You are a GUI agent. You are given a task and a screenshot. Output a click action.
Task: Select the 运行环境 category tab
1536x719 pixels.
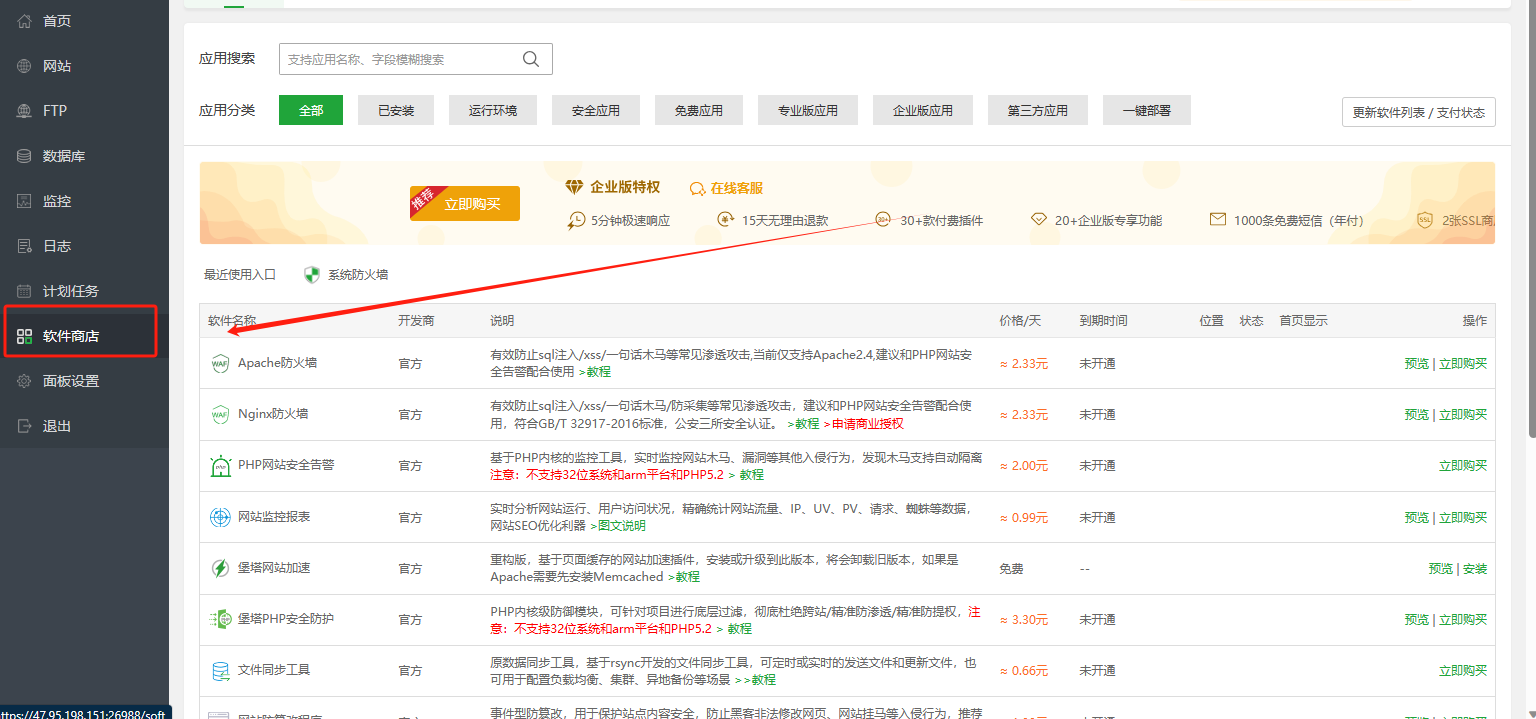click(x=493, y=110)
